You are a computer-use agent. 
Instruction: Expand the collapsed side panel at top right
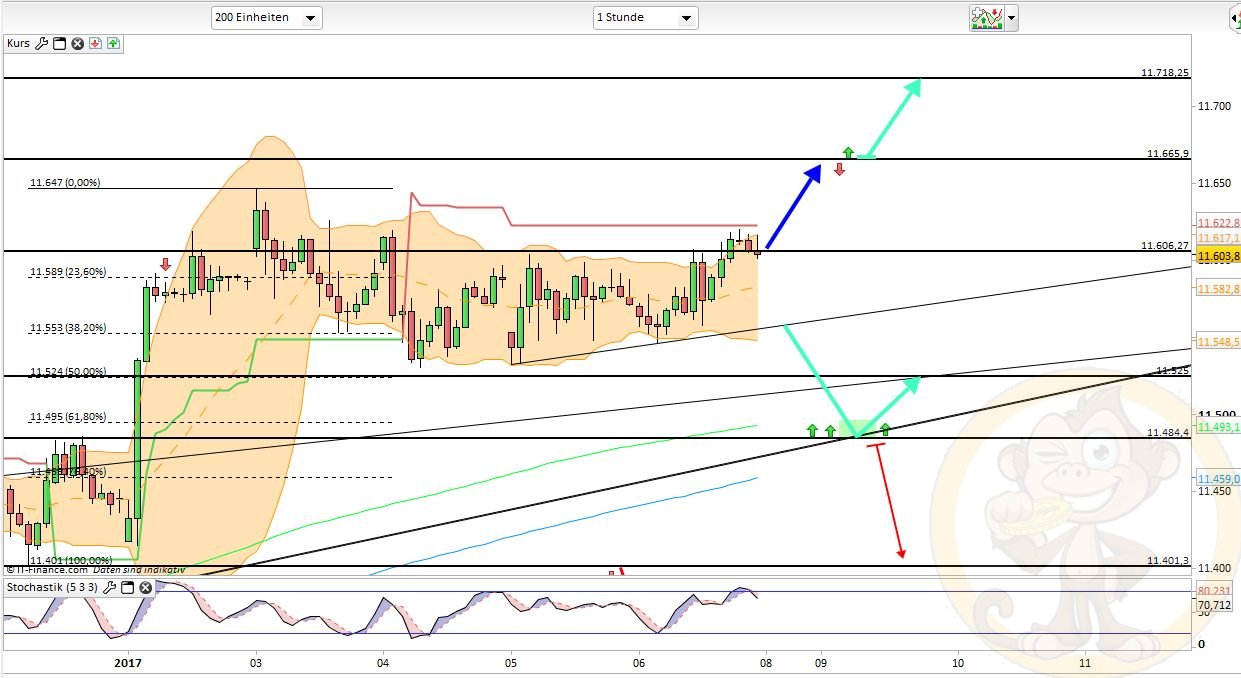coord(1233,17)
